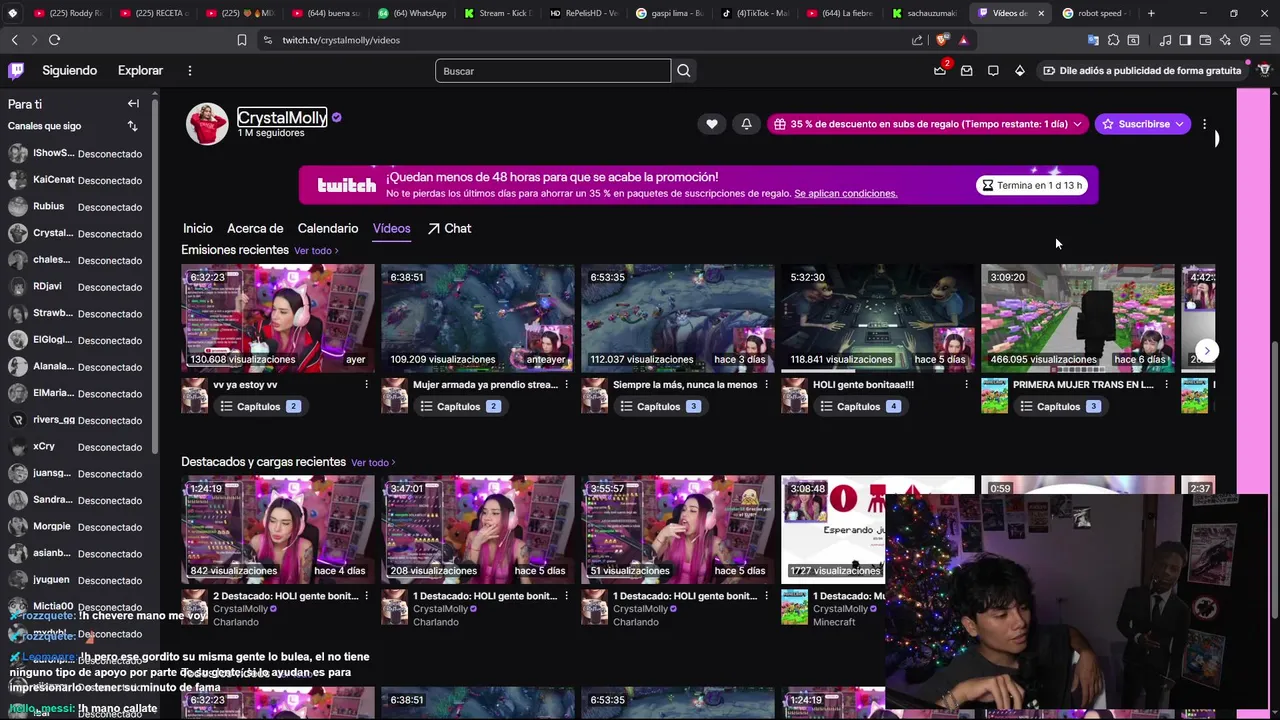This screenshot has height=720, width=1280.
Task: Select the Videos tab
Action: (392, 228)
